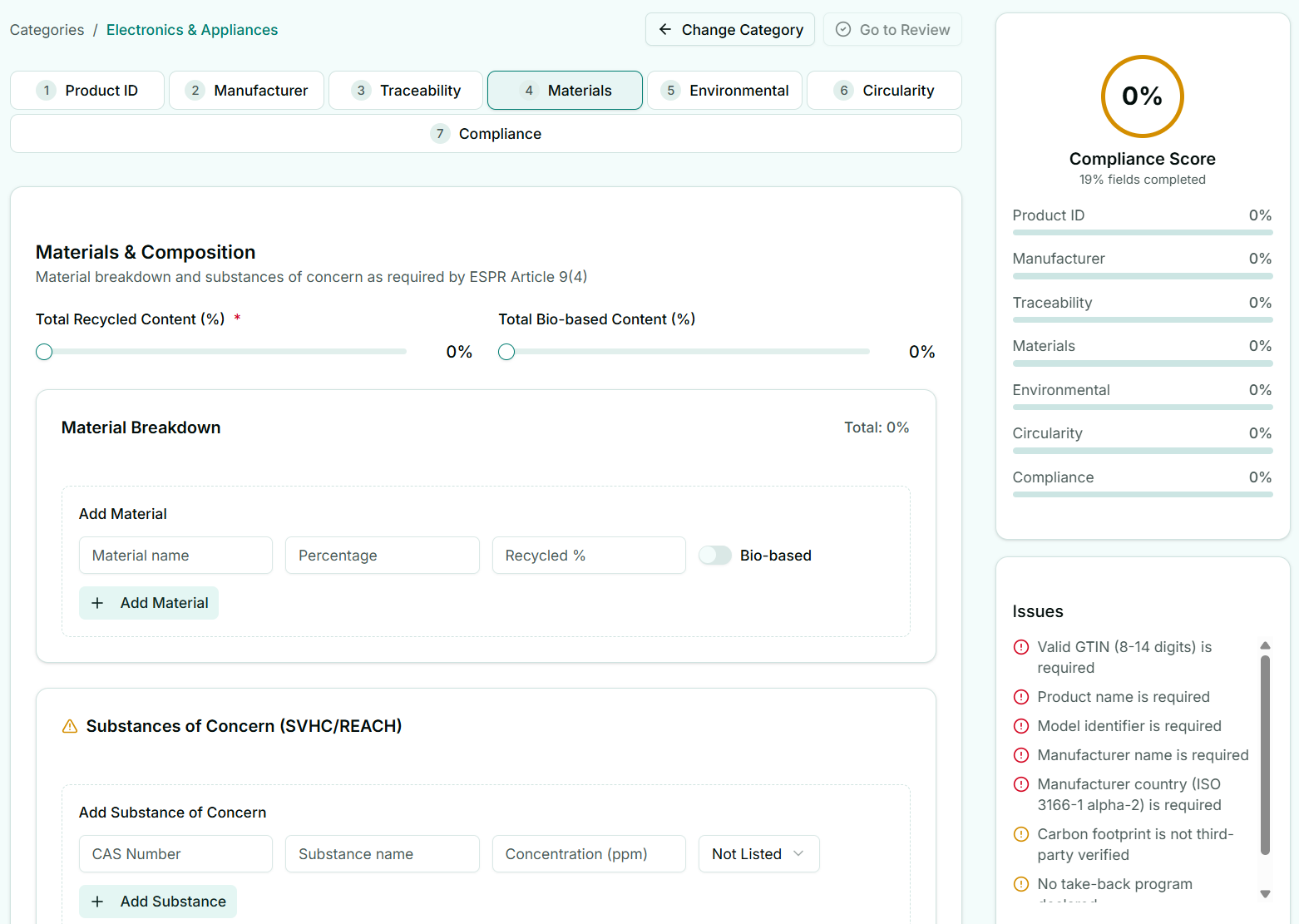
Task: Open the Not Listed dropdown
Action: (x=758, y=854)
